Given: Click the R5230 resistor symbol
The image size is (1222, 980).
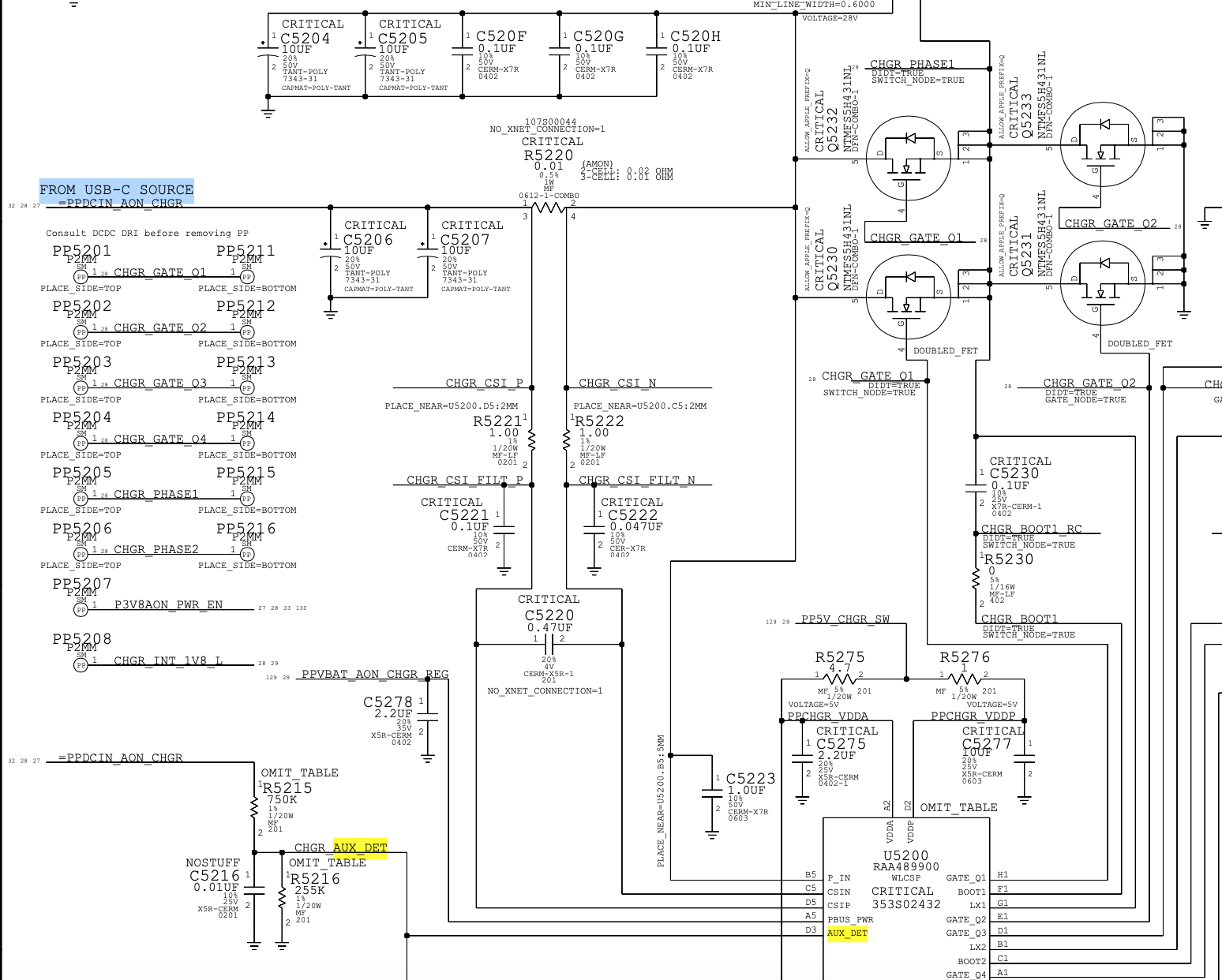Looking at the screenshot, I should [x=976, y=578].
